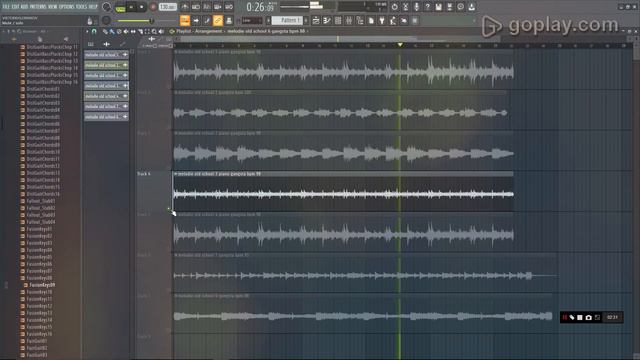This screenshot has width=640, height=360.
Task: Select the FusionKeys09 item in browser
Action: click(42, 285)
